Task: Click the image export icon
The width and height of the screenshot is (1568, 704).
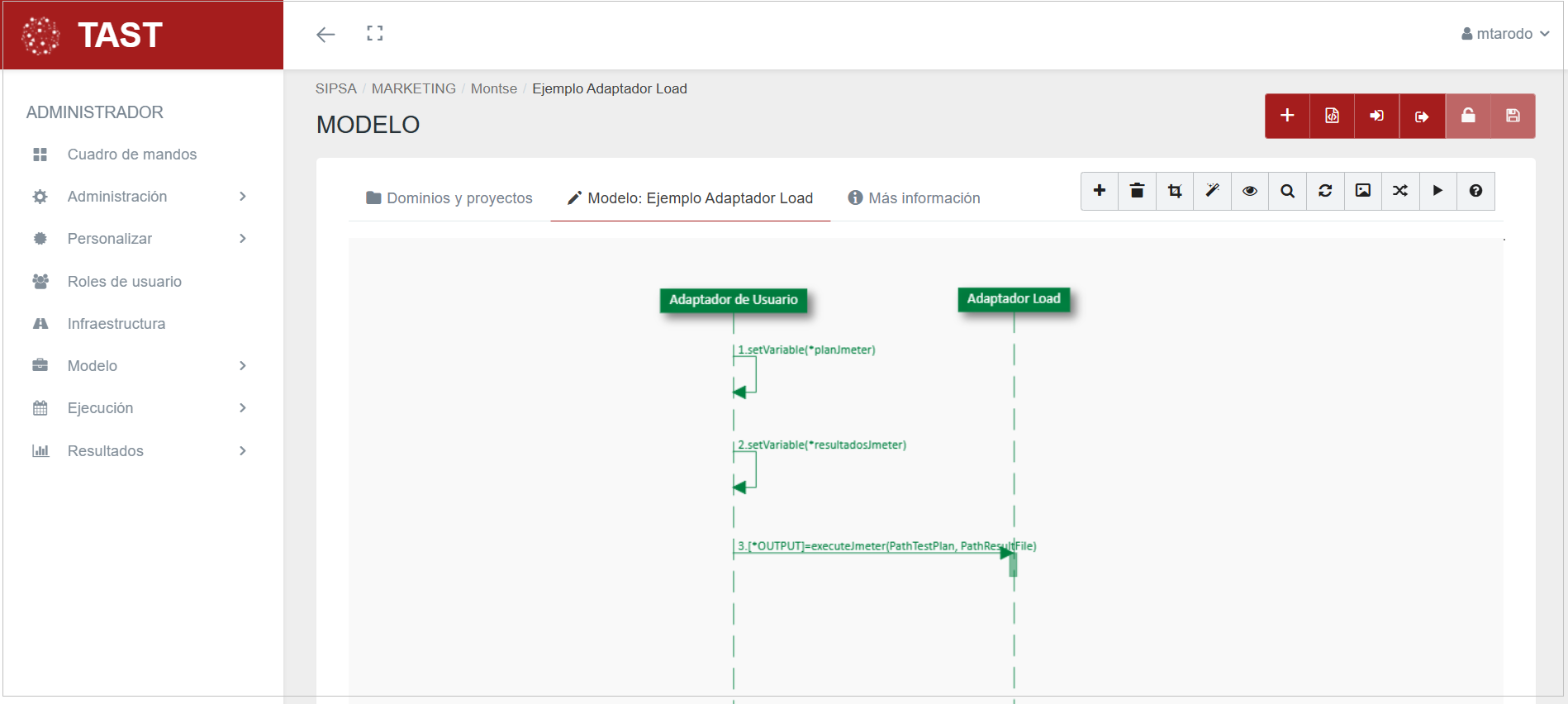Action: coord(1363,191)
